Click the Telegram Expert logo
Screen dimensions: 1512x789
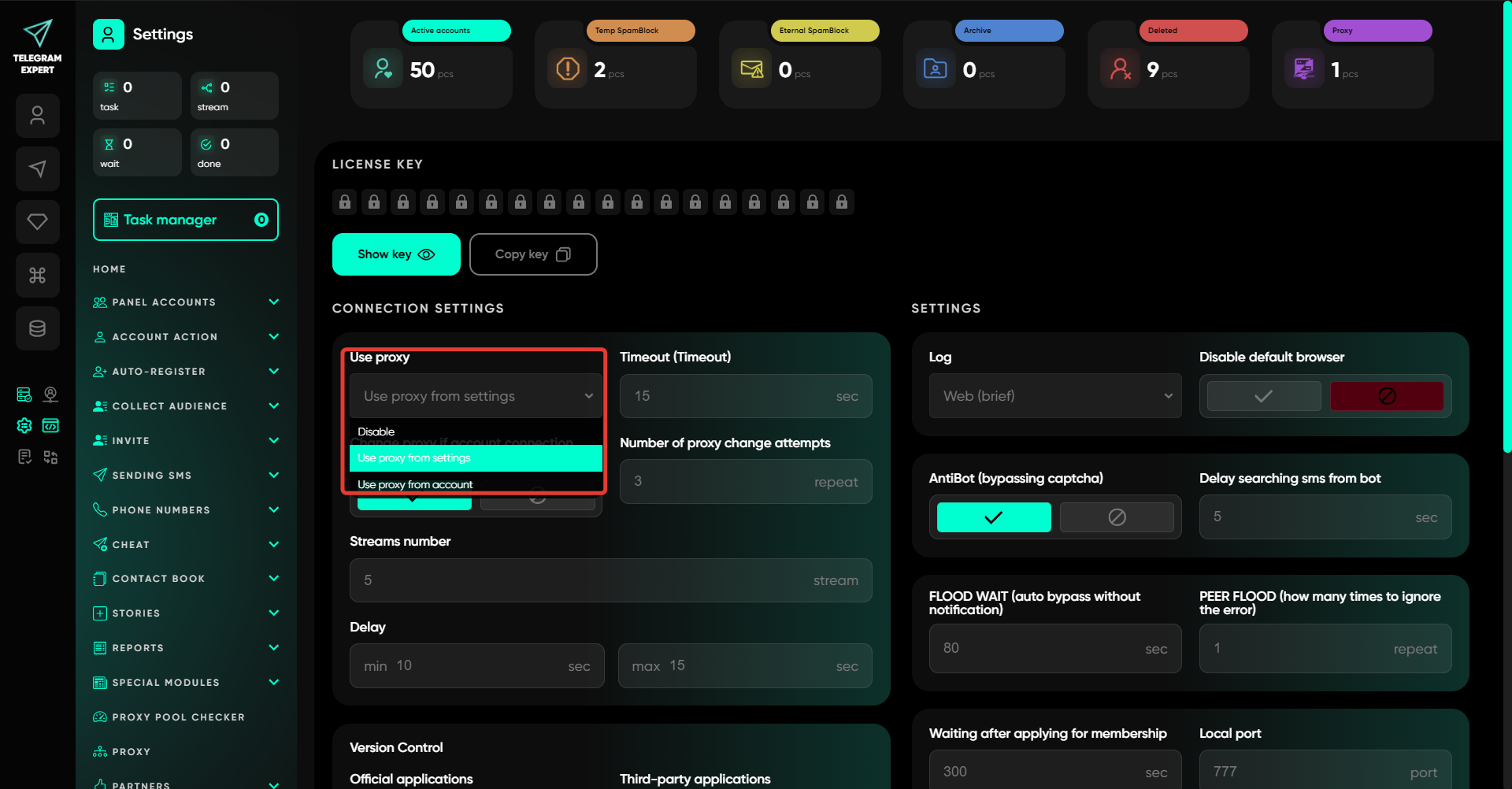pyautogui.click(x=37, y=47)
